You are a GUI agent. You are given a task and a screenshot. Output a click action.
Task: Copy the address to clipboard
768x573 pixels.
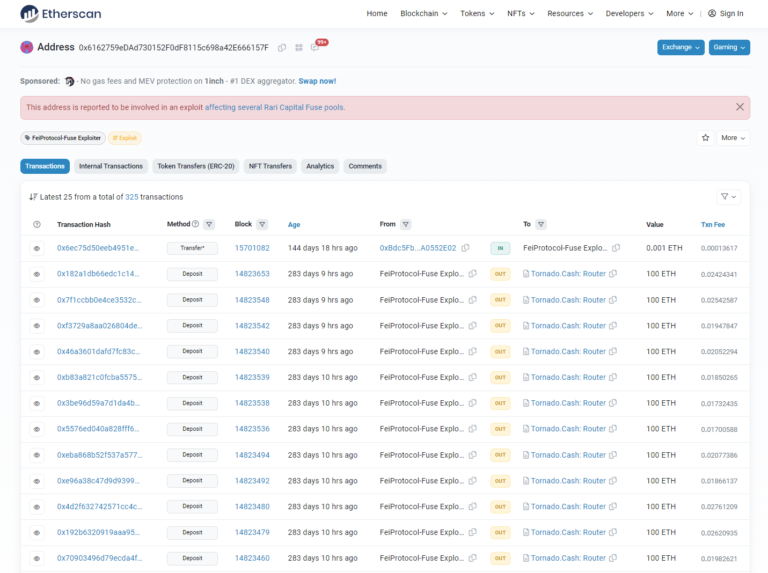(x=282, y=48)
